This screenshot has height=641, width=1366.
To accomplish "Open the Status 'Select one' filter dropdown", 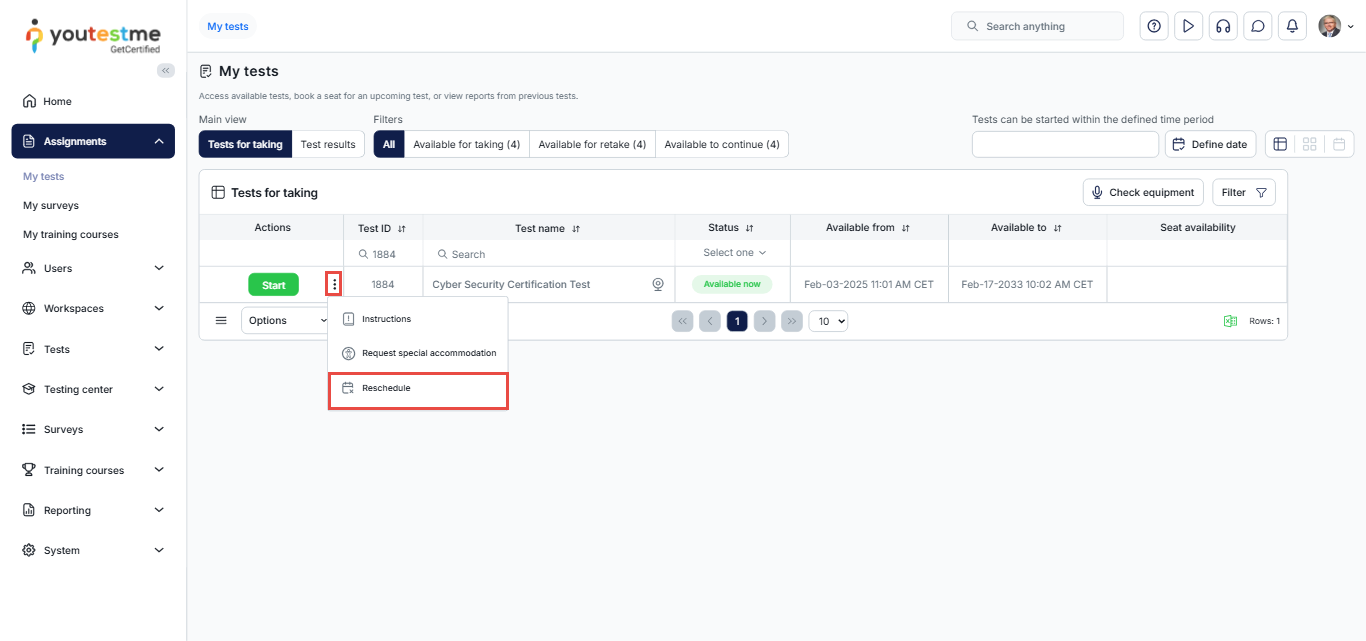I will (x=733, y=253).
